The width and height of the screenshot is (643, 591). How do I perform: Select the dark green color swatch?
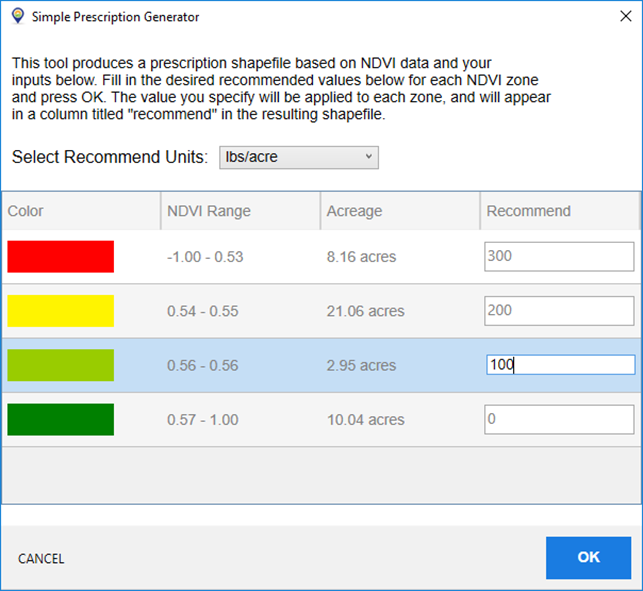pyautogui.click(x=60, y=419)
